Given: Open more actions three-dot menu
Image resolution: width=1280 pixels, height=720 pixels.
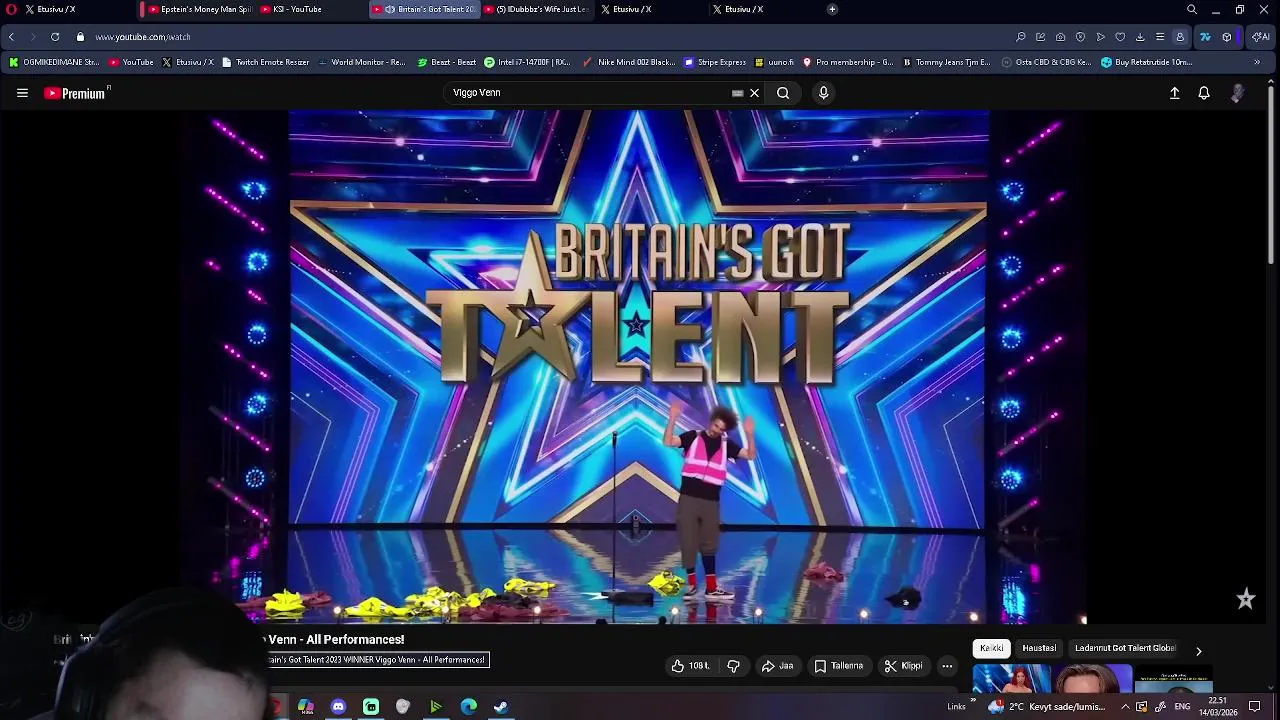Looking at the screenshot, I should click(947, 666).
